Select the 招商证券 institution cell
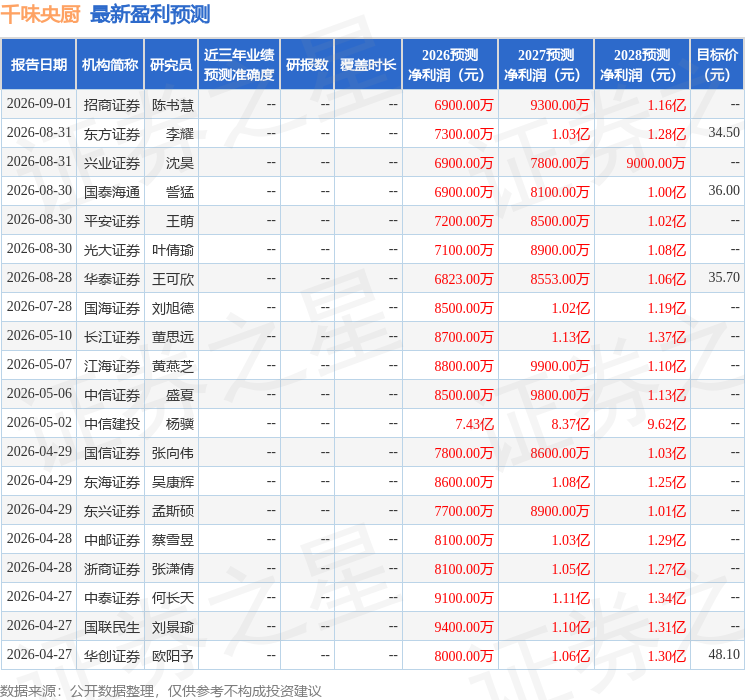The width and height of the screenshot is (745, 700). click(x=112, y=105)
